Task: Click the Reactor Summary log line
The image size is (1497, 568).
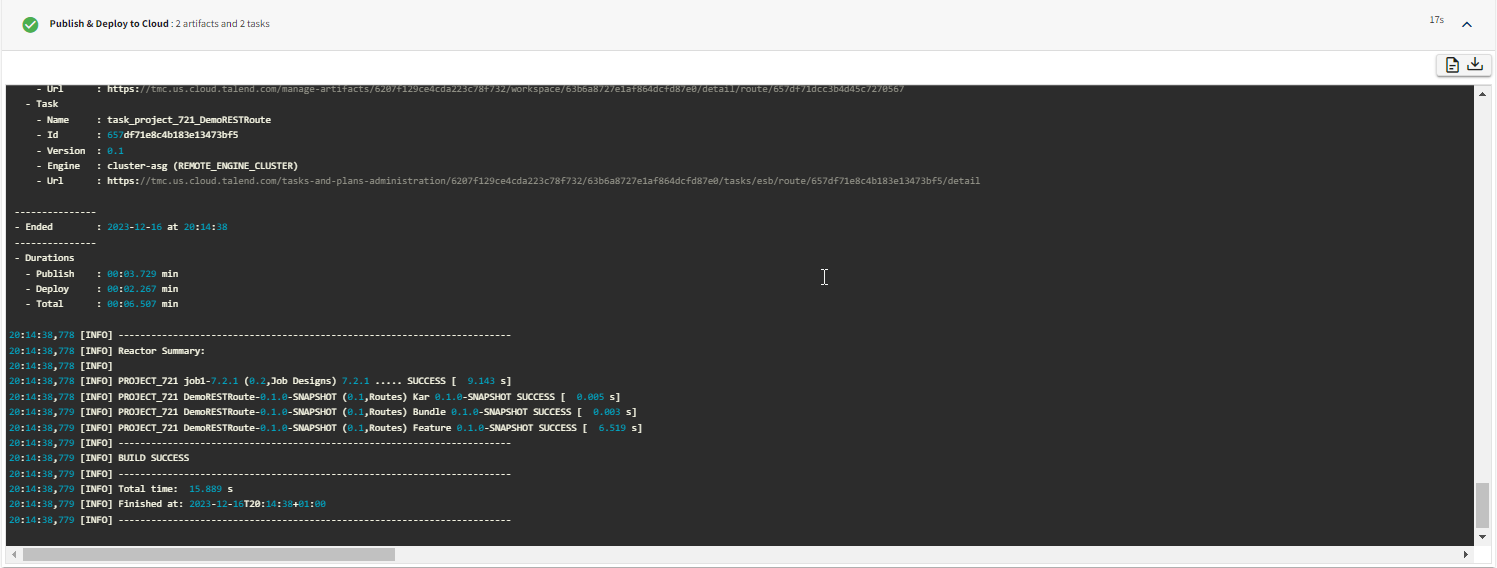Action: pos(161,351)
